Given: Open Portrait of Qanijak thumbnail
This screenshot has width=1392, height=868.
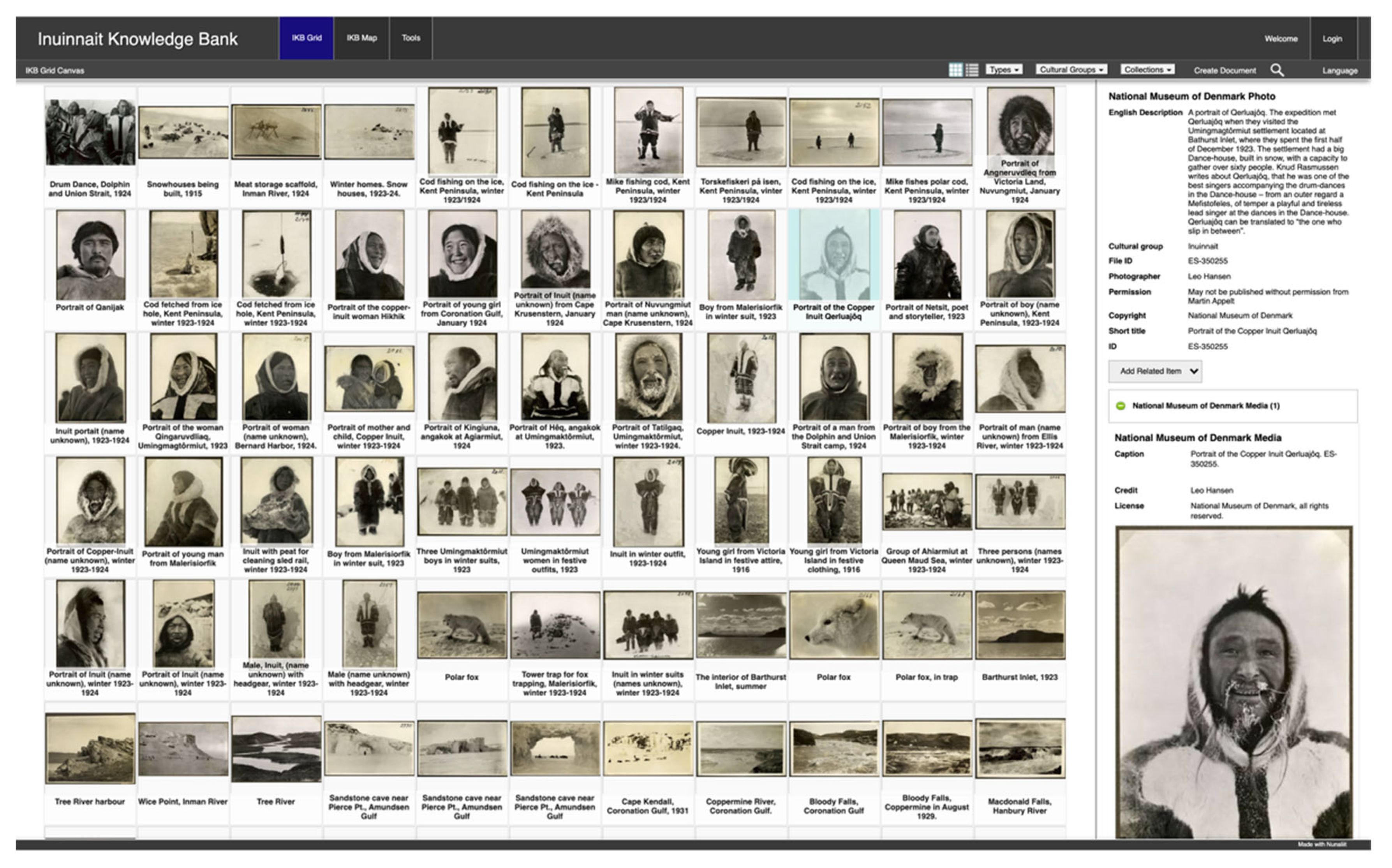Looking at the screenshot, I should click(90, 254).
